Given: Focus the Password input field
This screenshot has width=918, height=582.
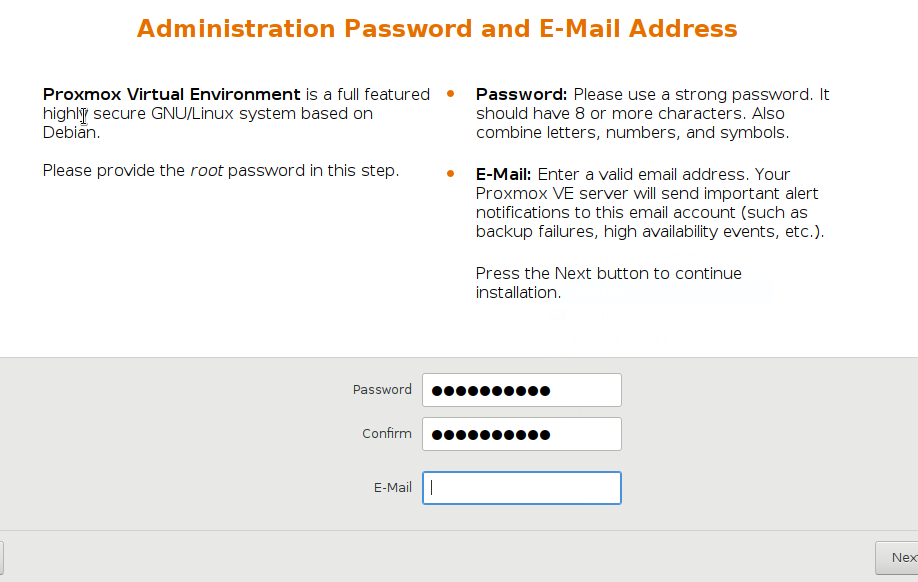Looking at the screenshot, I should pos(522,390).
